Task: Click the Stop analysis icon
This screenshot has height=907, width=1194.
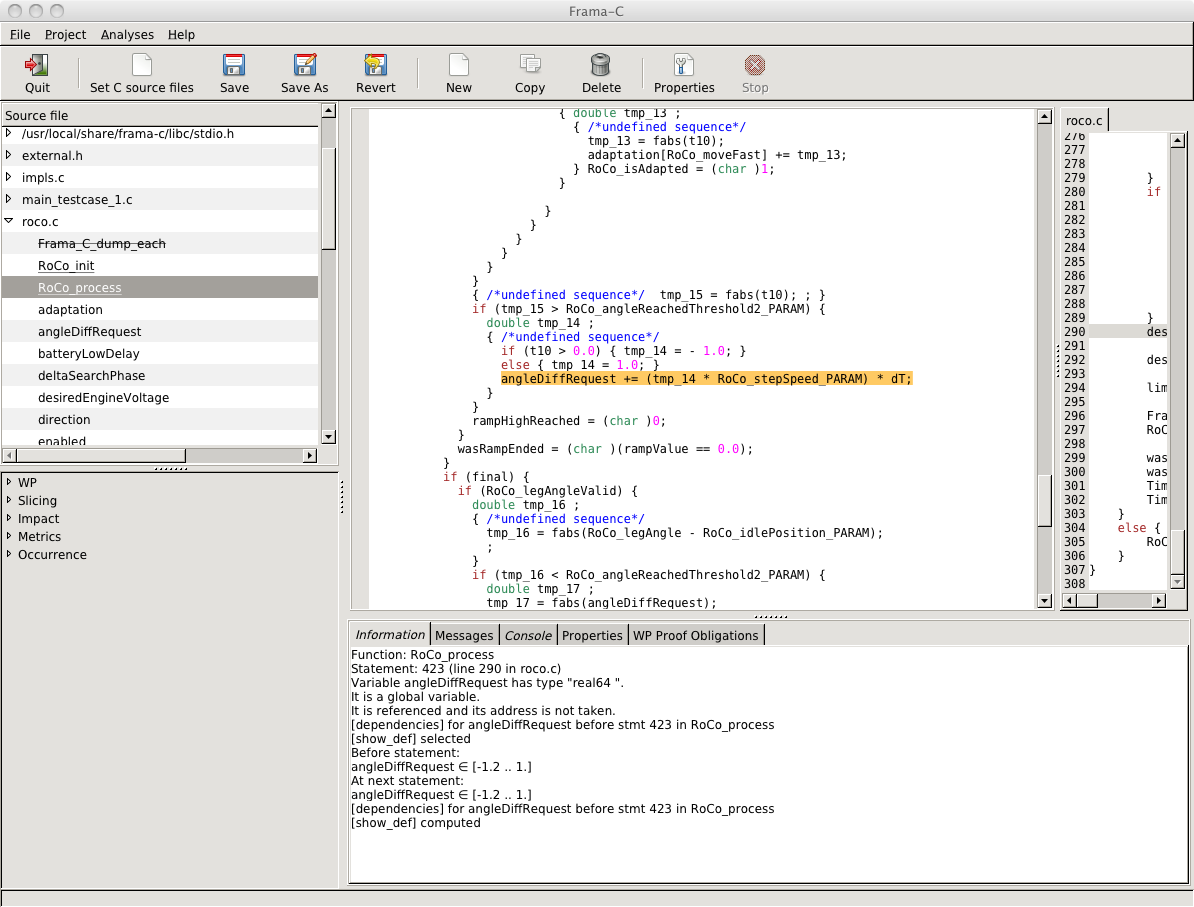Action: tap(755, 65)
